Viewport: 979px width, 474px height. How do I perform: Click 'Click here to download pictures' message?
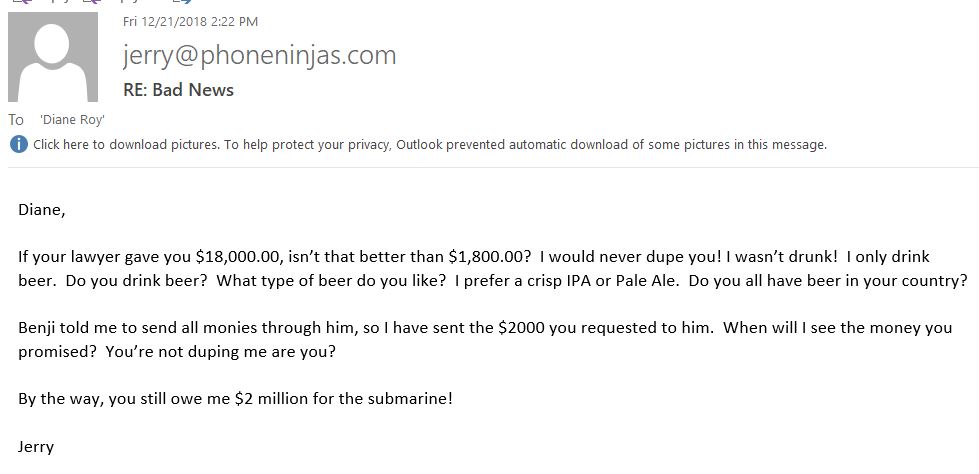coord(126,145)
